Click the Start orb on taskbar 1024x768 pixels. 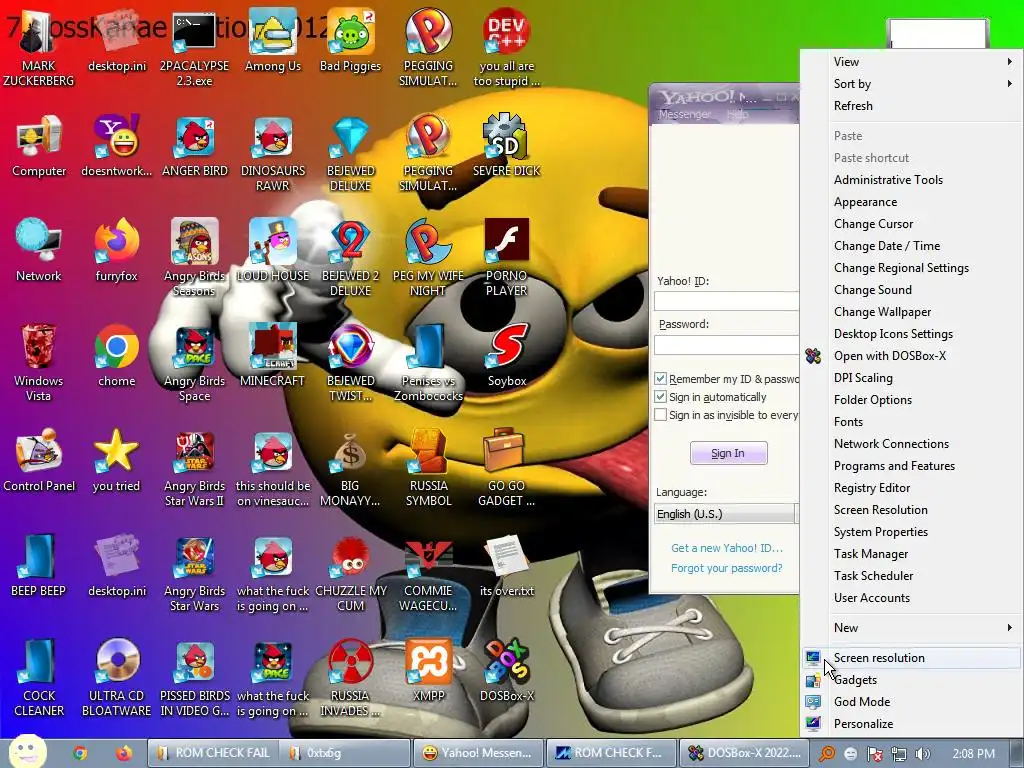point(27,751)
